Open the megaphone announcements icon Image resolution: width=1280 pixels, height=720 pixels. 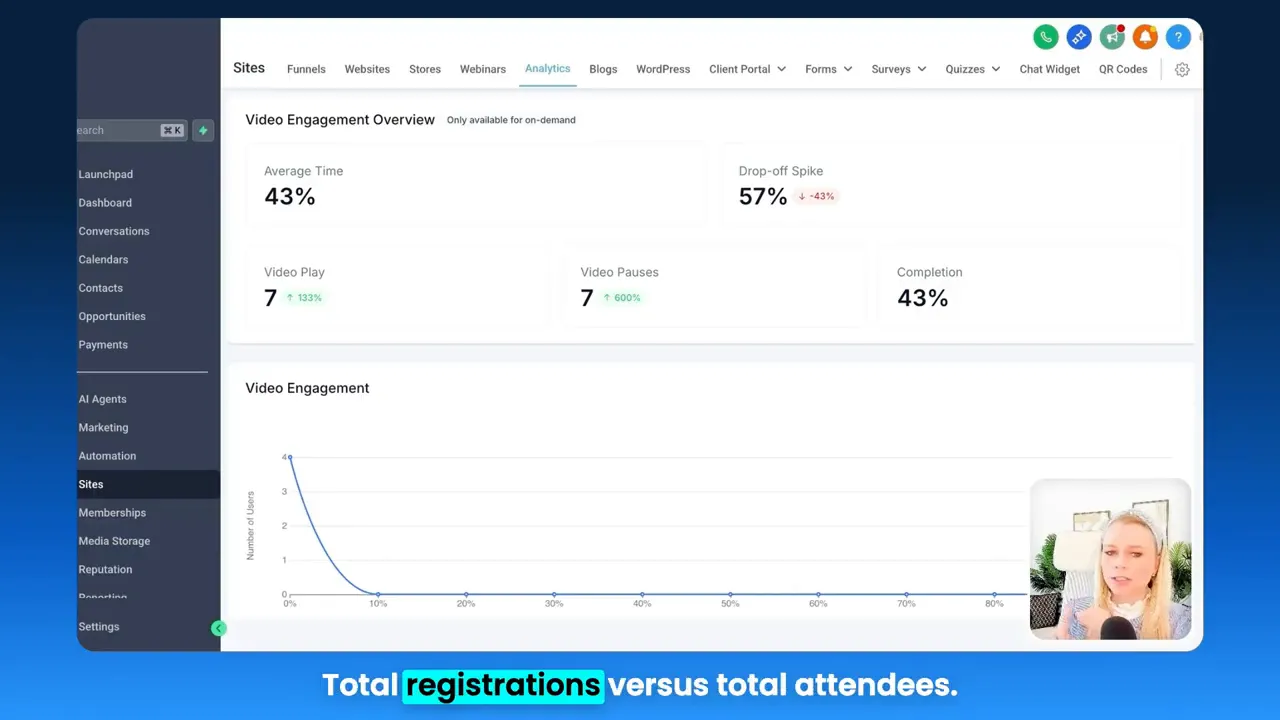click(1112, 36)
